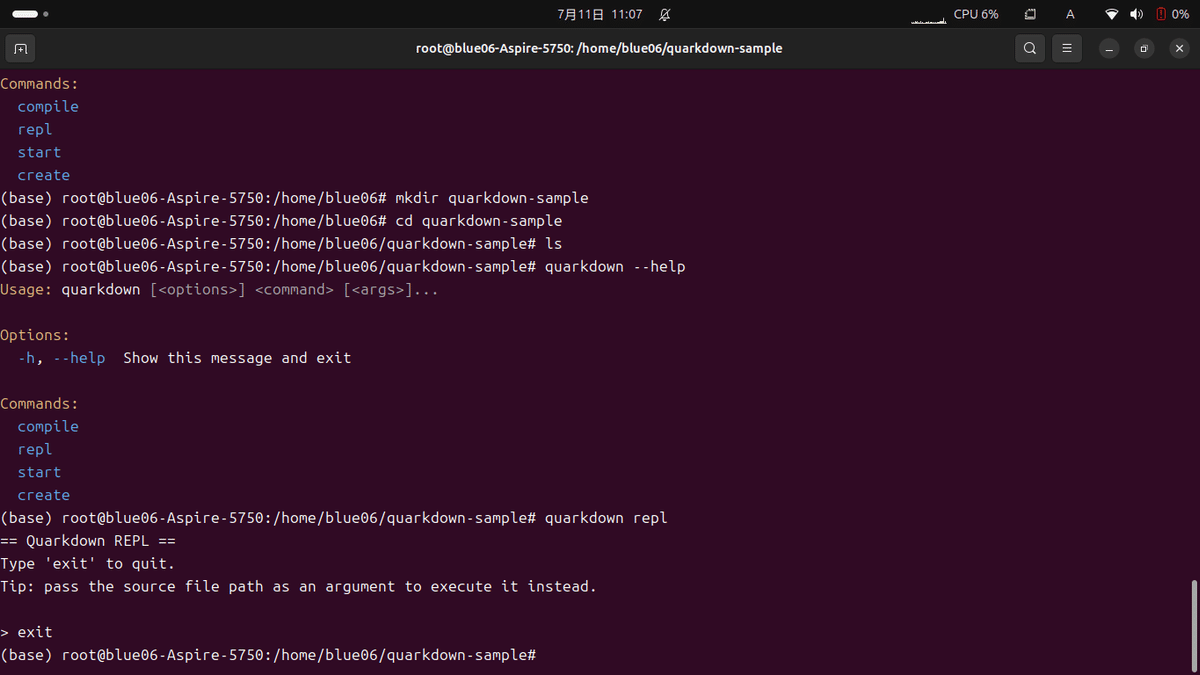The height and width of the screenshot is (675, 1200).
Task: Open the CPU 6% system monitor menu
Action: click(x=976, y=14)
